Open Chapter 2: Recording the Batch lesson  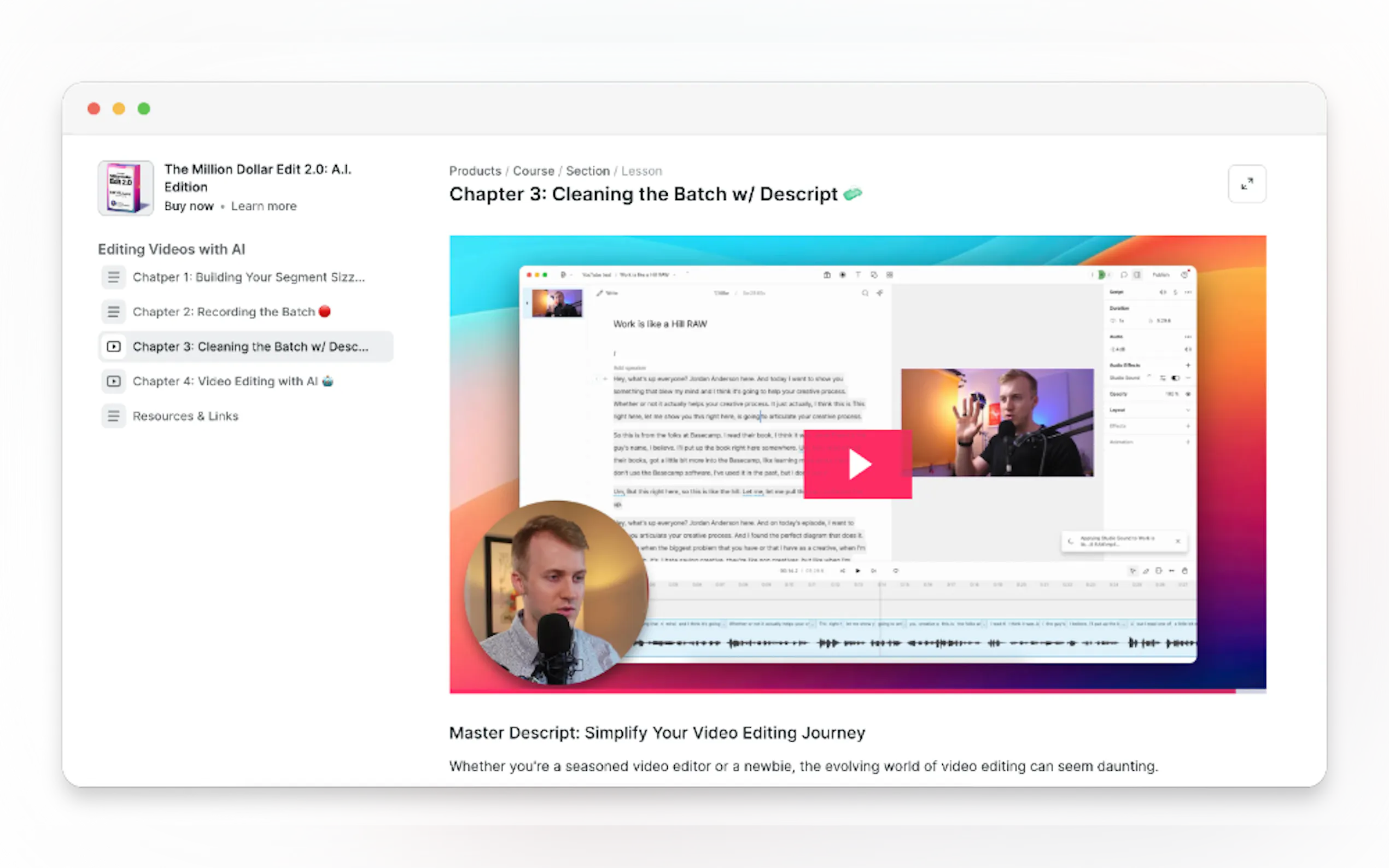click(246, 312)
